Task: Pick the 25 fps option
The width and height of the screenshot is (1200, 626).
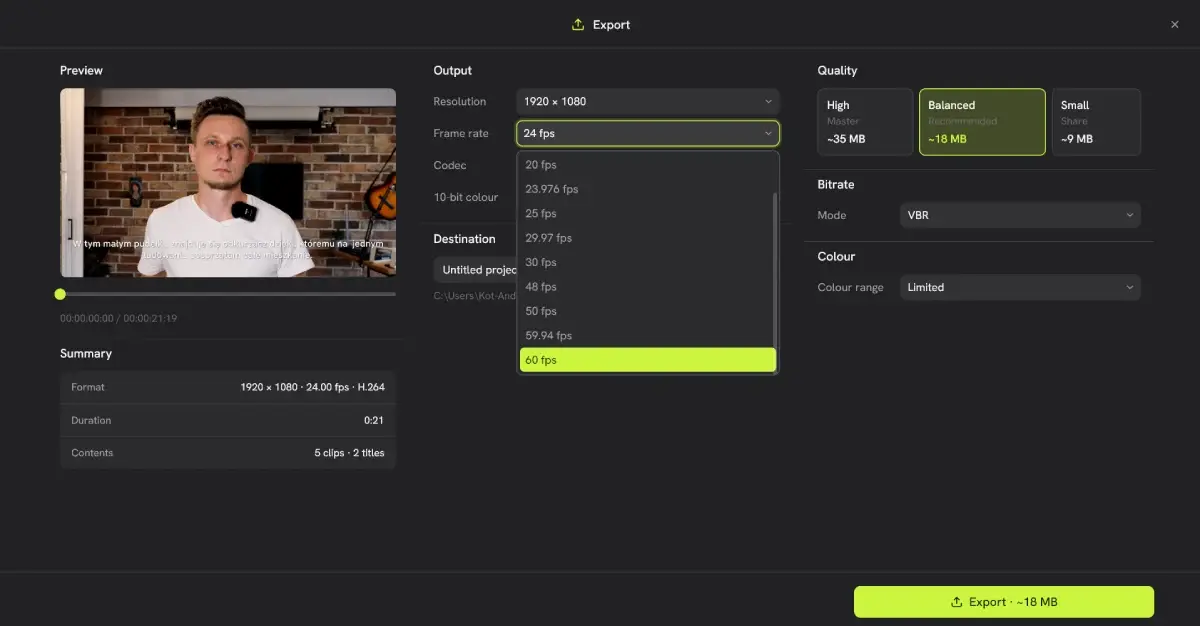Action: 646,213
